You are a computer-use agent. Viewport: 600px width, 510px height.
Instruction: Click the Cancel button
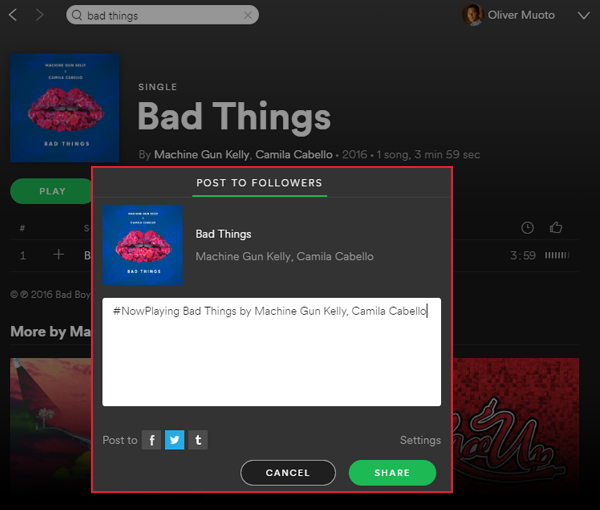point(288,473)
